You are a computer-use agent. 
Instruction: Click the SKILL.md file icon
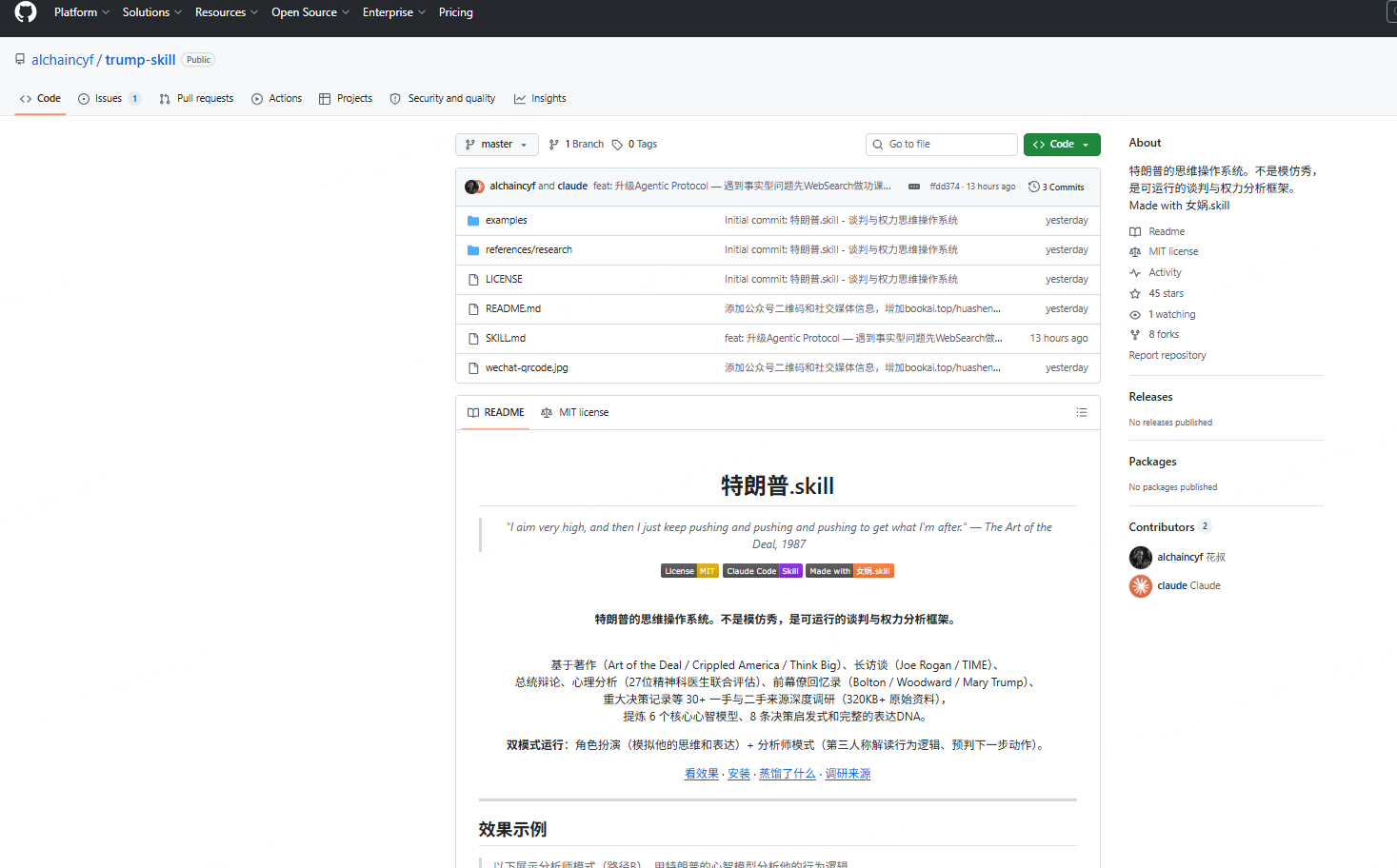473,339
